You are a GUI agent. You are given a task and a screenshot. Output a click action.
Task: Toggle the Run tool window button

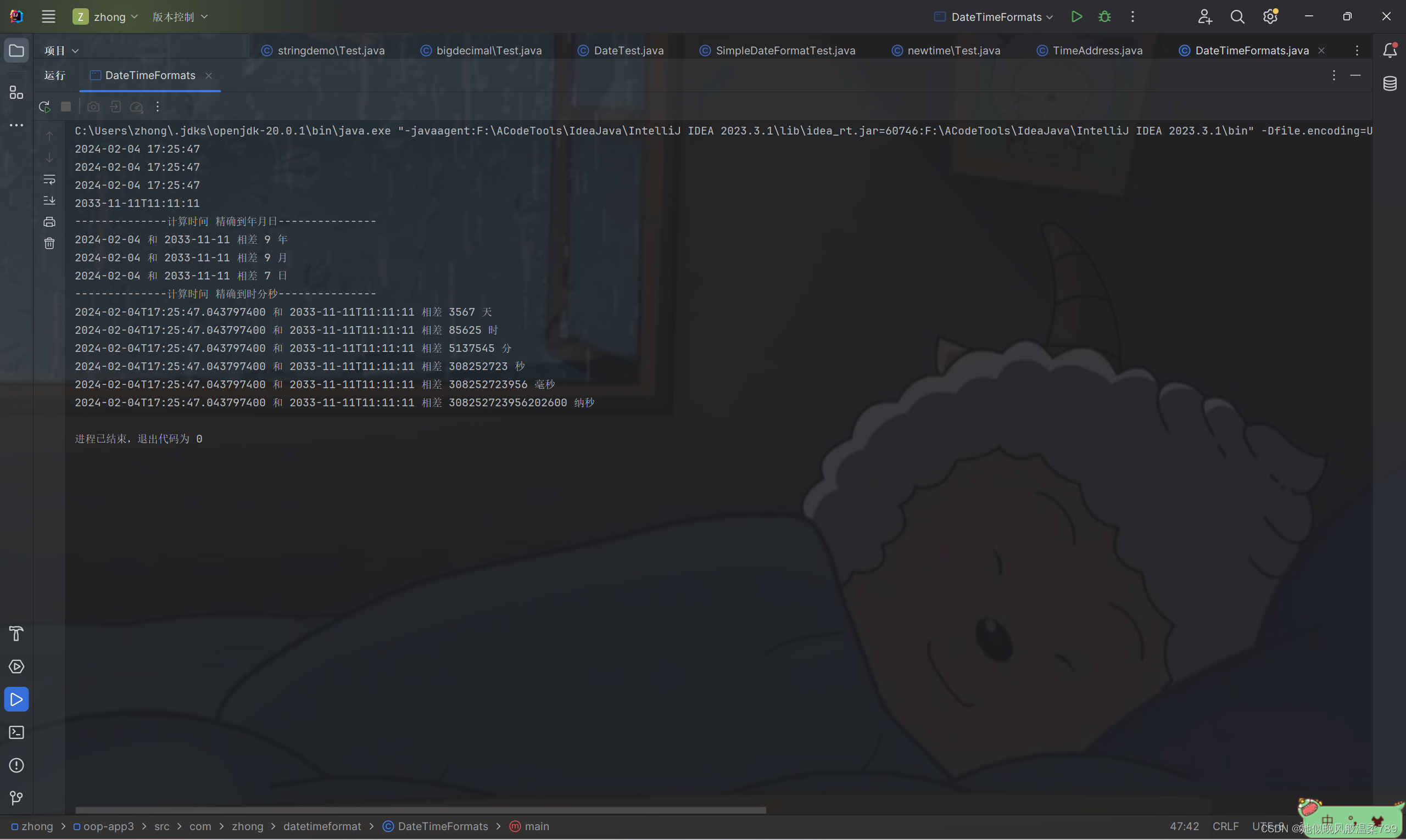coord(16,699)
